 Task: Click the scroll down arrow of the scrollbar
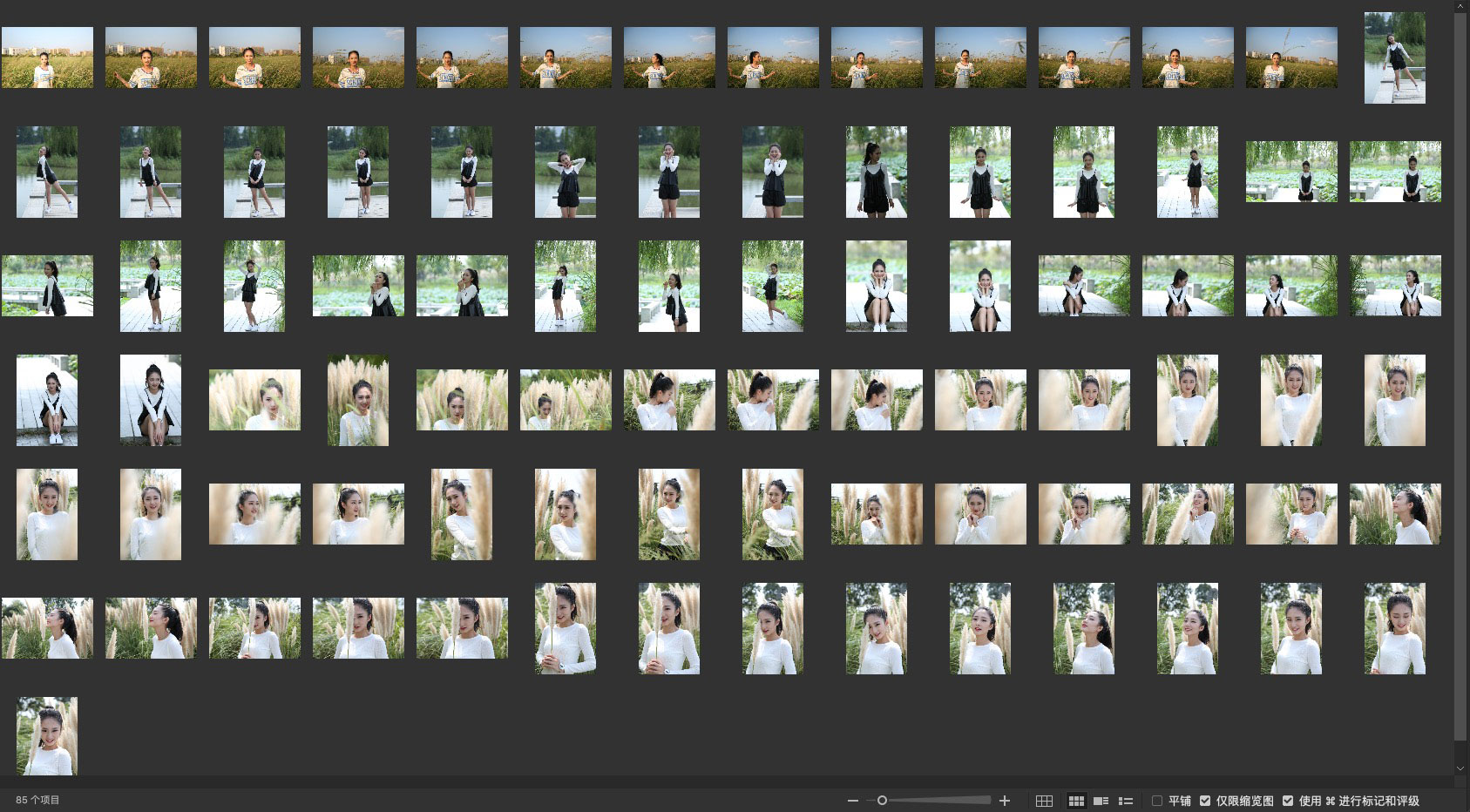pyautogui.click(x=1461, y=768)
